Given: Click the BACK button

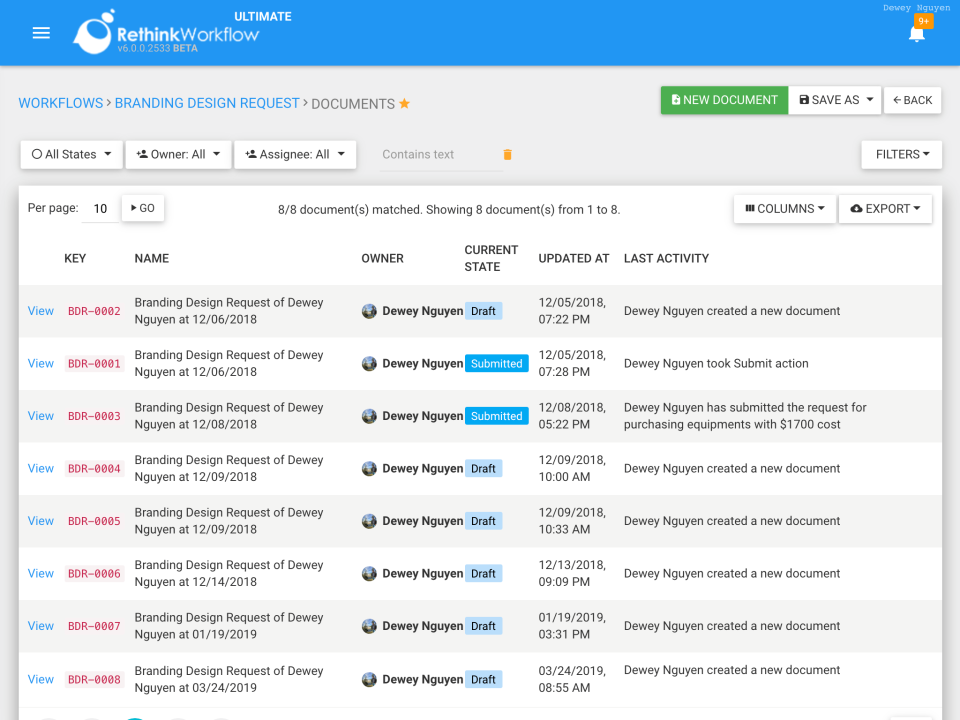Looking at the screenshot, I should coord(912,100).
